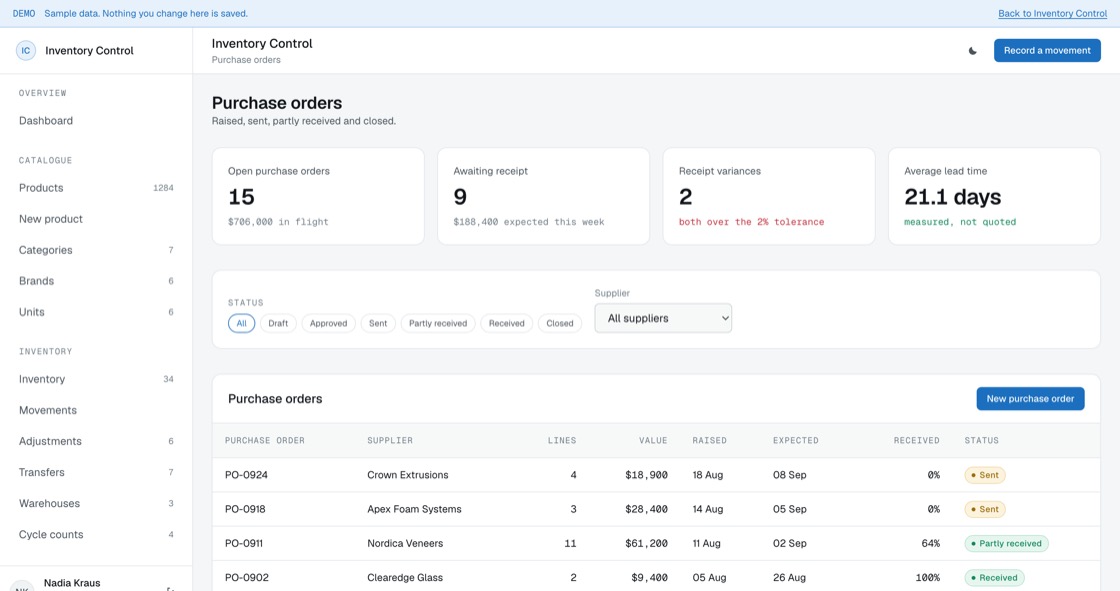Viewport: 1120px width, 591px height.
Task: Open the Awaiting receipt card
Action: tap(544, 197)
